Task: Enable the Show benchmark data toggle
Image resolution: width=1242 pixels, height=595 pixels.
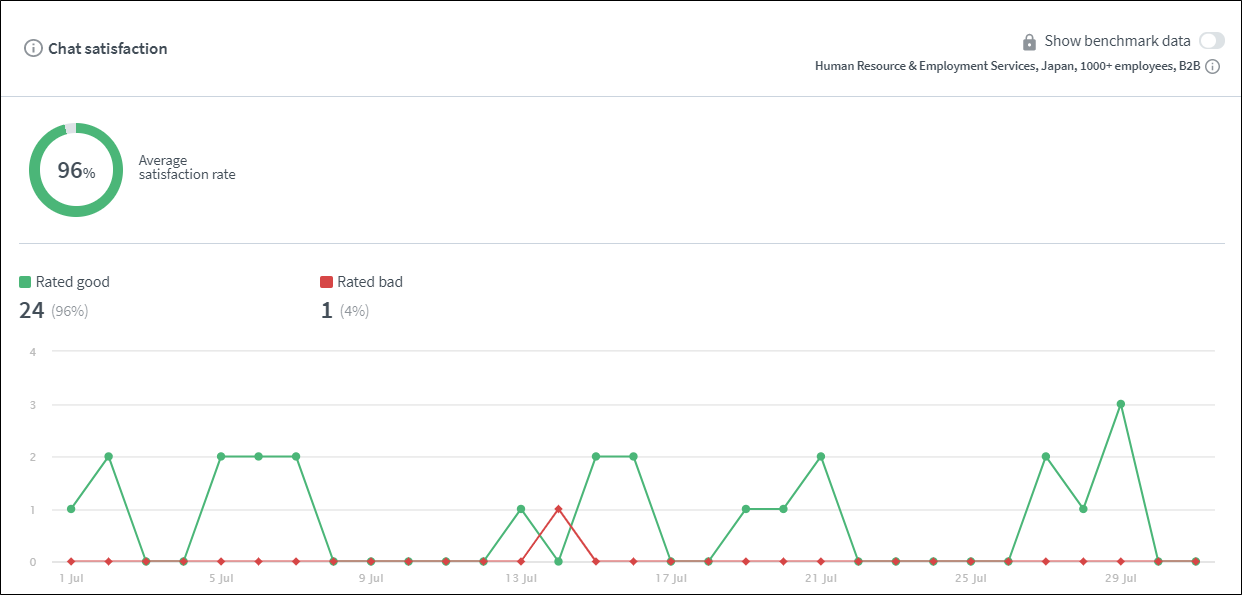Action: (x=1211, y=41)
